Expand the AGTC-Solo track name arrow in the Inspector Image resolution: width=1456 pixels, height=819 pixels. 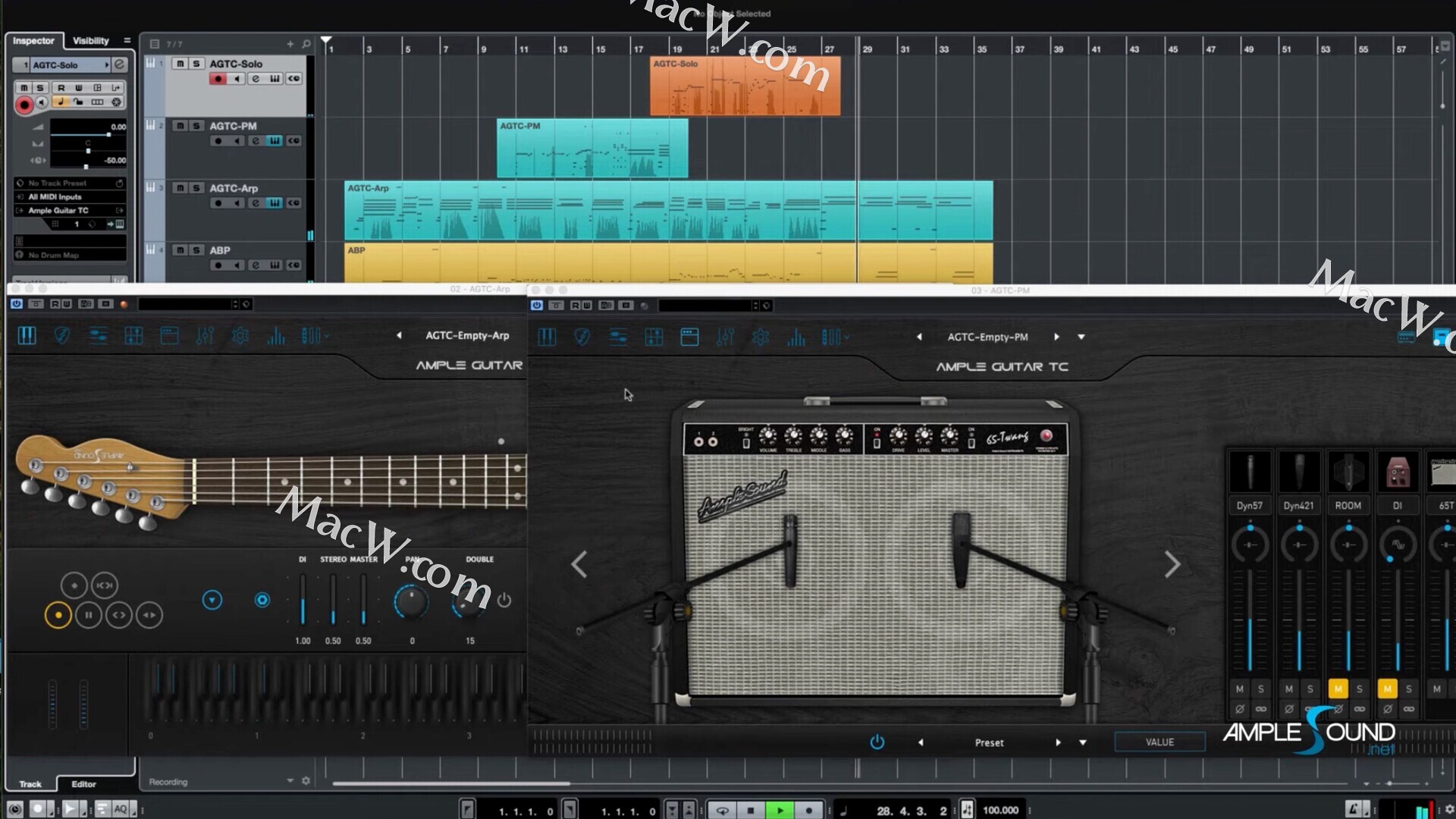107,65
